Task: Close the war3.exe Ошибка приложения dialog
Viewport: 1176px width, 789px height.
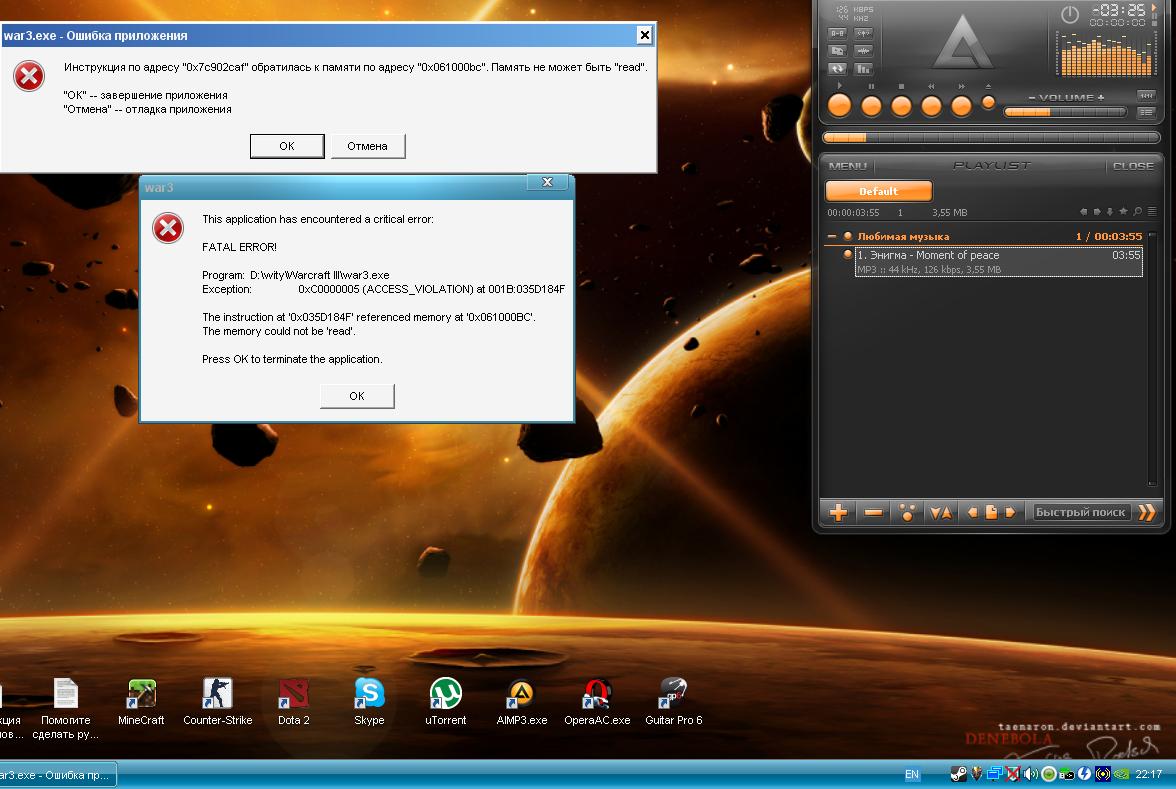Action: (x=644, y=34)
